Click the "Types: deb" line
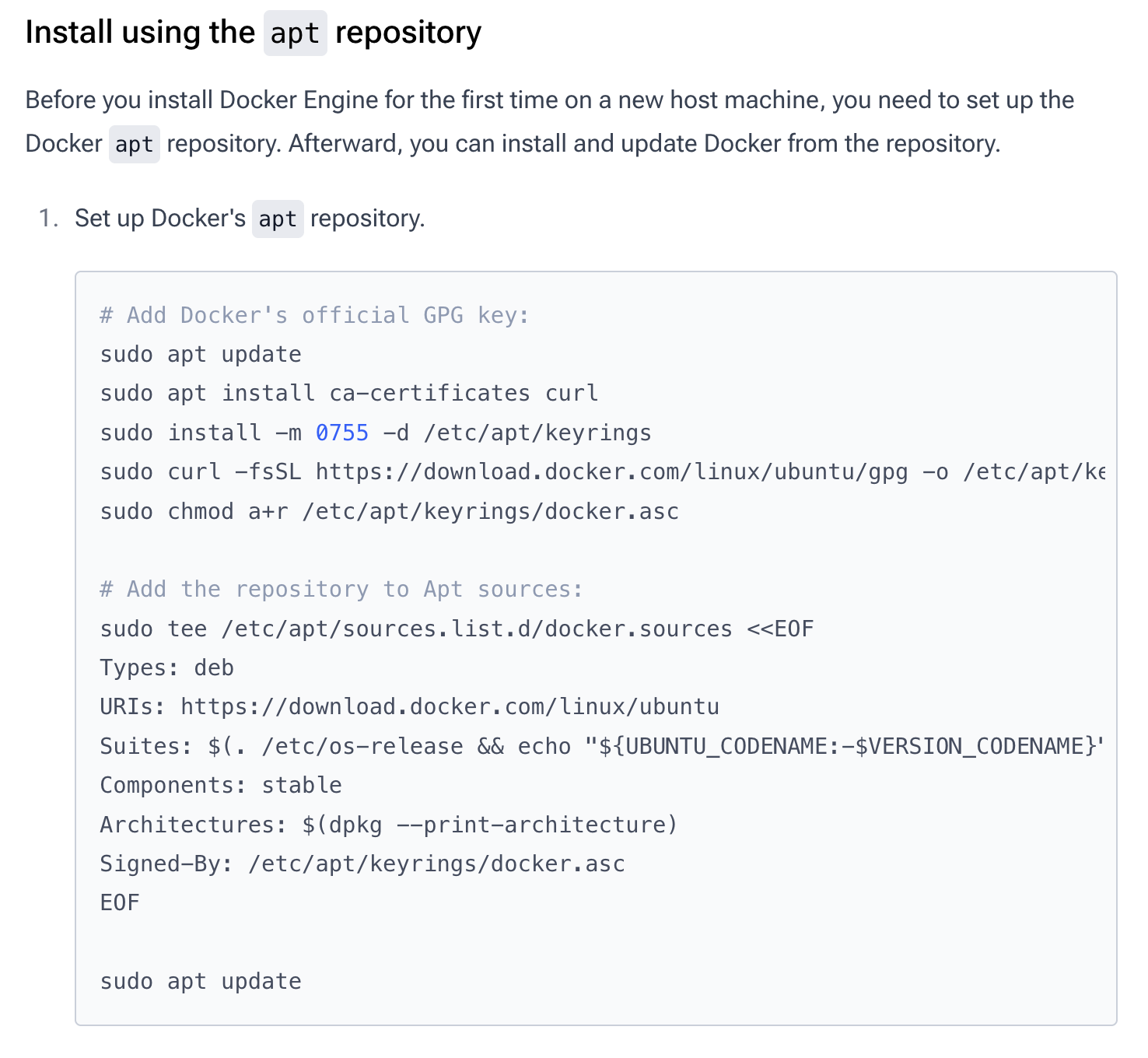The height and width of the screenshot is (1058, 1148). tap(166, 667)
